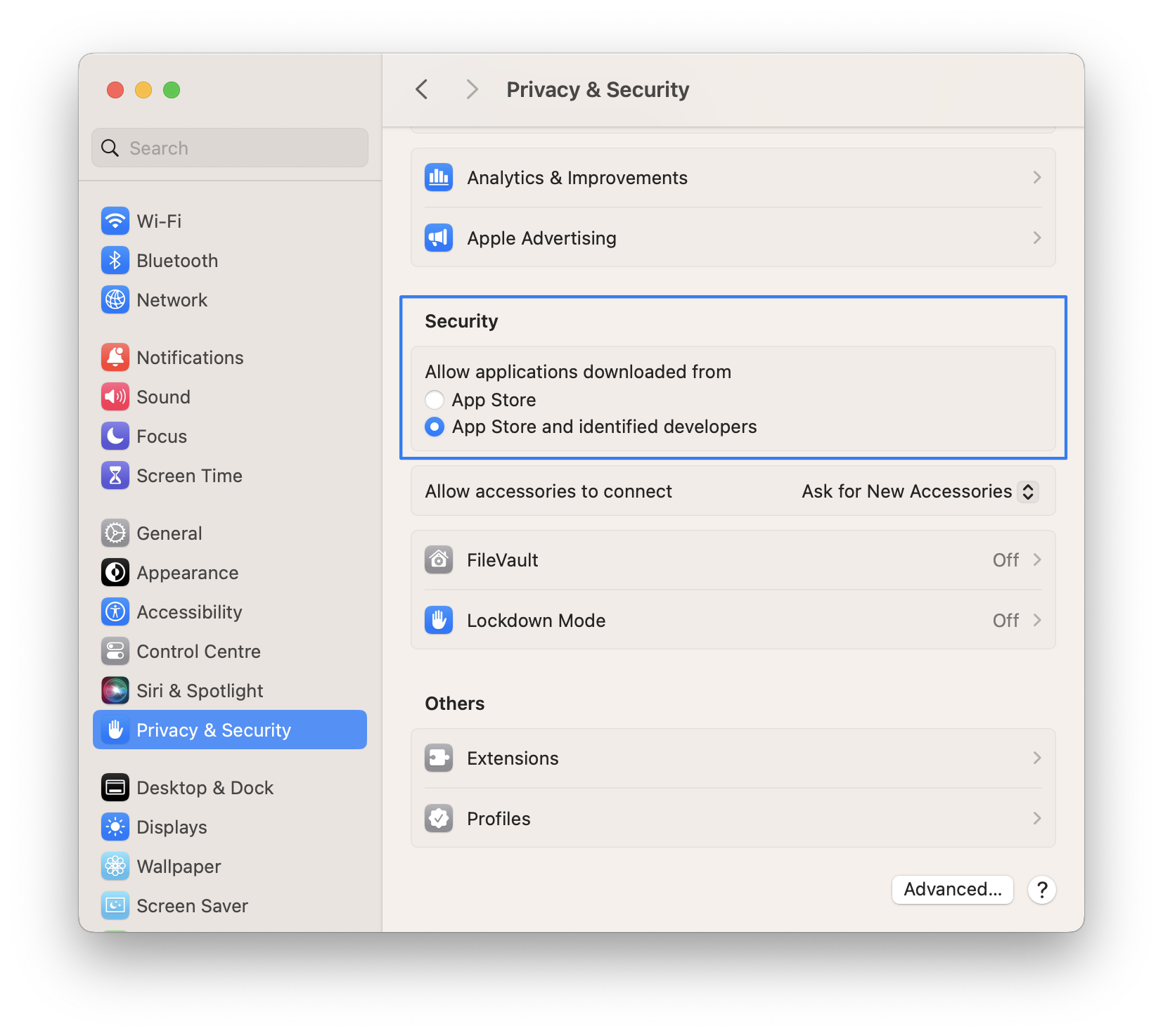
Task: Click the Wi-Fi icon in sidebar
Action: click(x=115, y=221)
